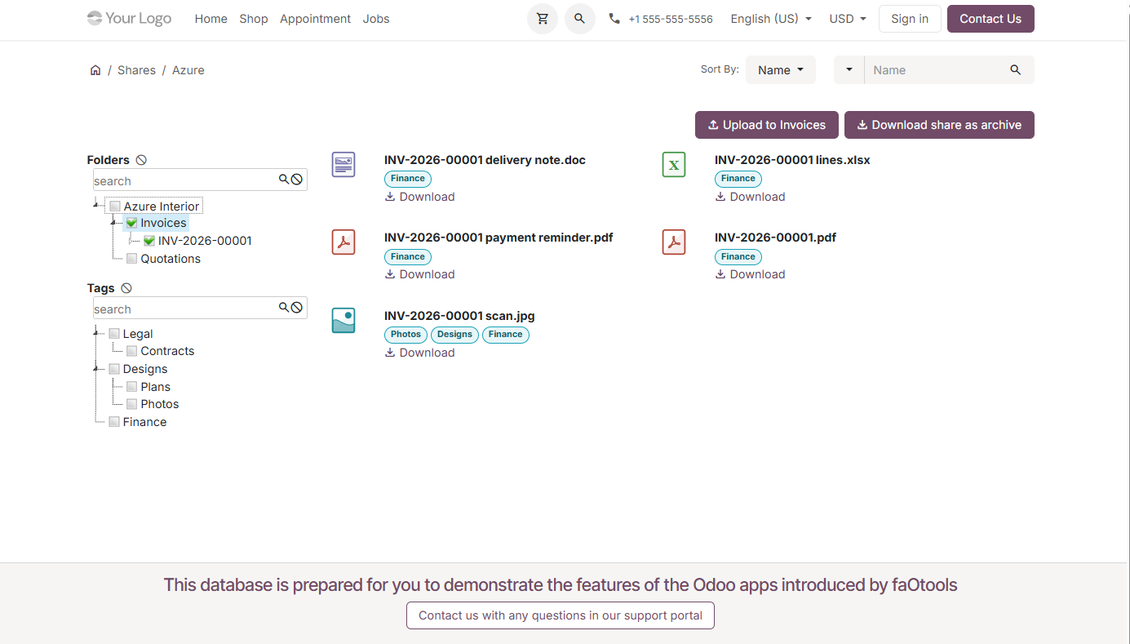This screenshot has height=644, width=1130.
Task: Click the Contact Us button
Action: (990, 19)
